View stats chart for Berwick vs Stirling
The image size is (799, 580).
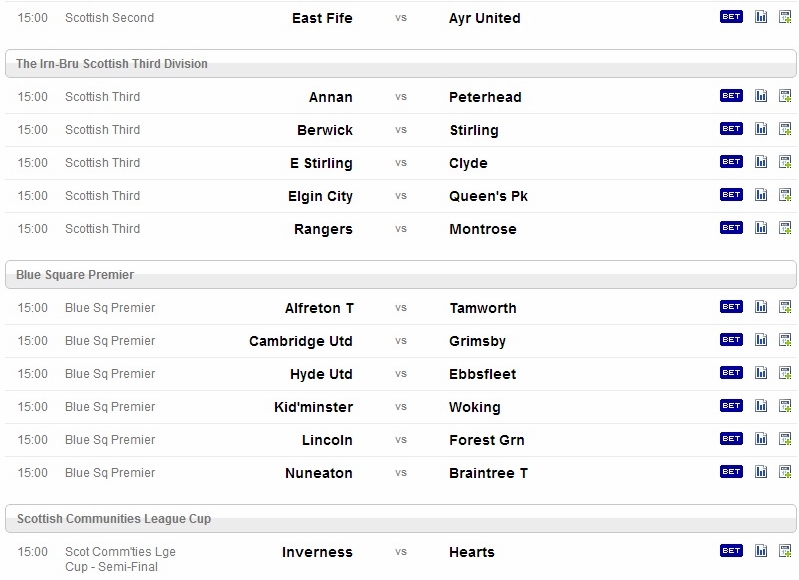pos(761,129)
